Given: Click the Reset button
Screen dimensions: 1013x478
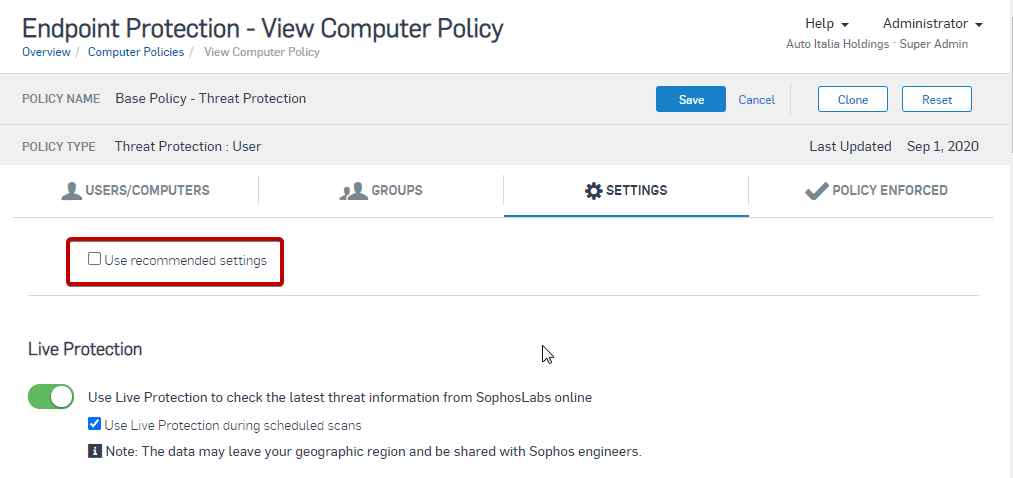Looking at the screenshot, I should pos(936,100).
